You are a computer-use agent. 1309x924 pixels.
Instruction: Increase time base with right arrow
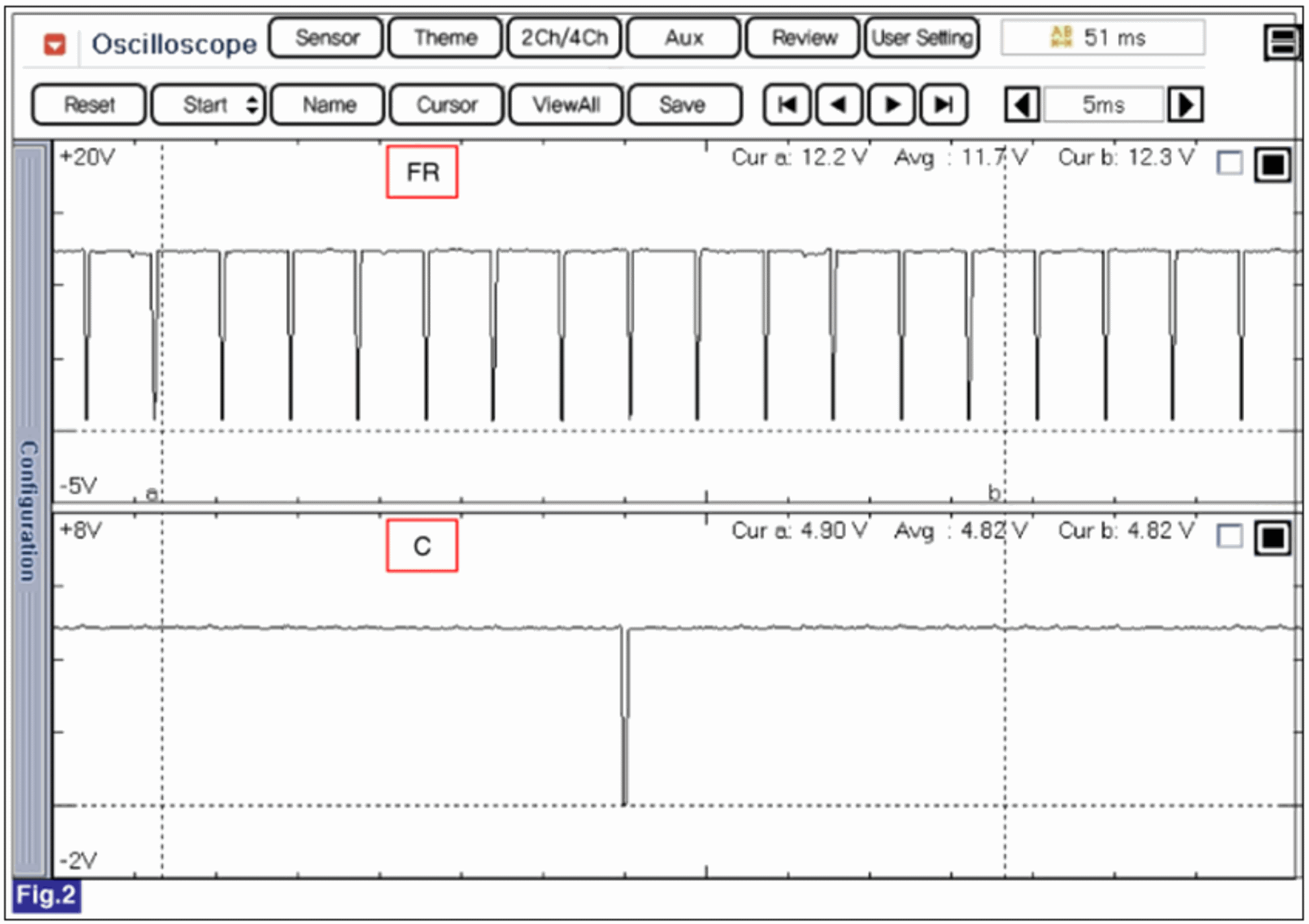(x=1185, y=105)
